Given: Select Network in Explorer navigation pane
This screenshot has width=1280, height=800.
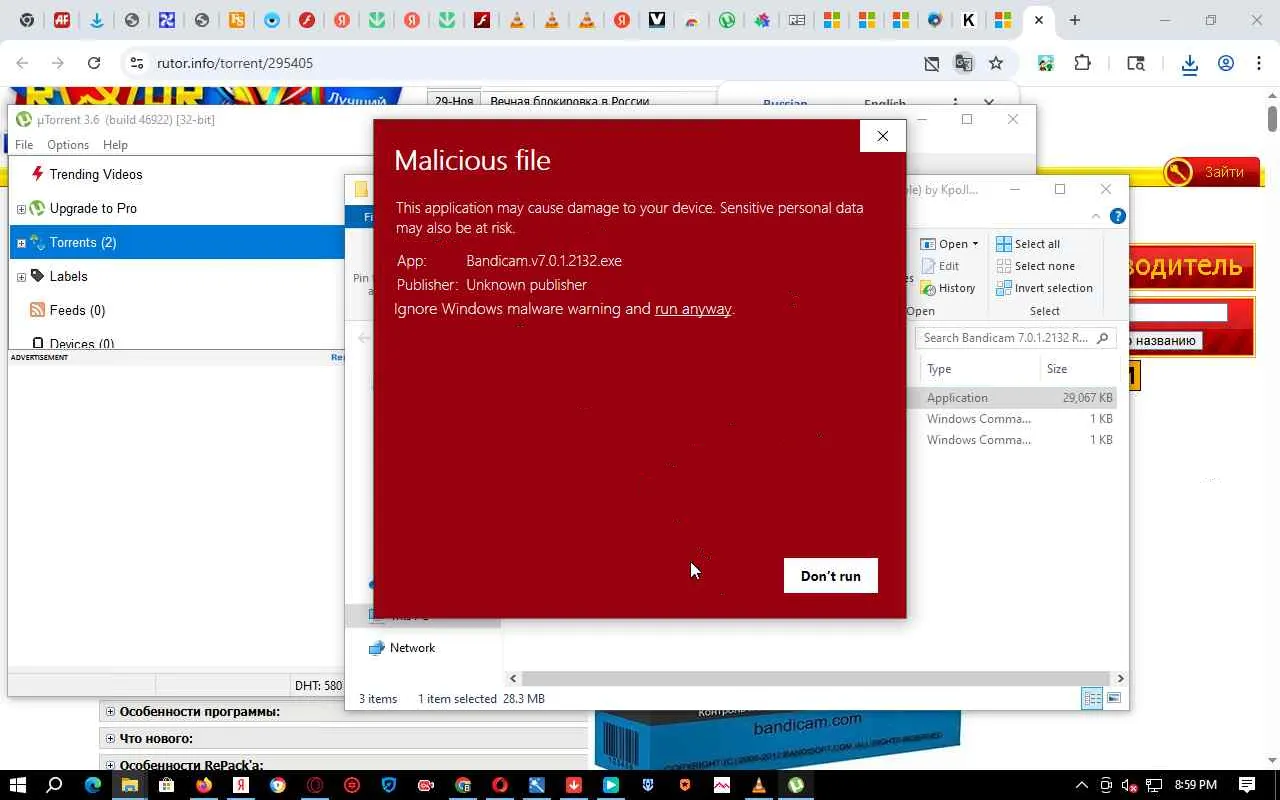Looking at the screenshot, I should 412,648.
